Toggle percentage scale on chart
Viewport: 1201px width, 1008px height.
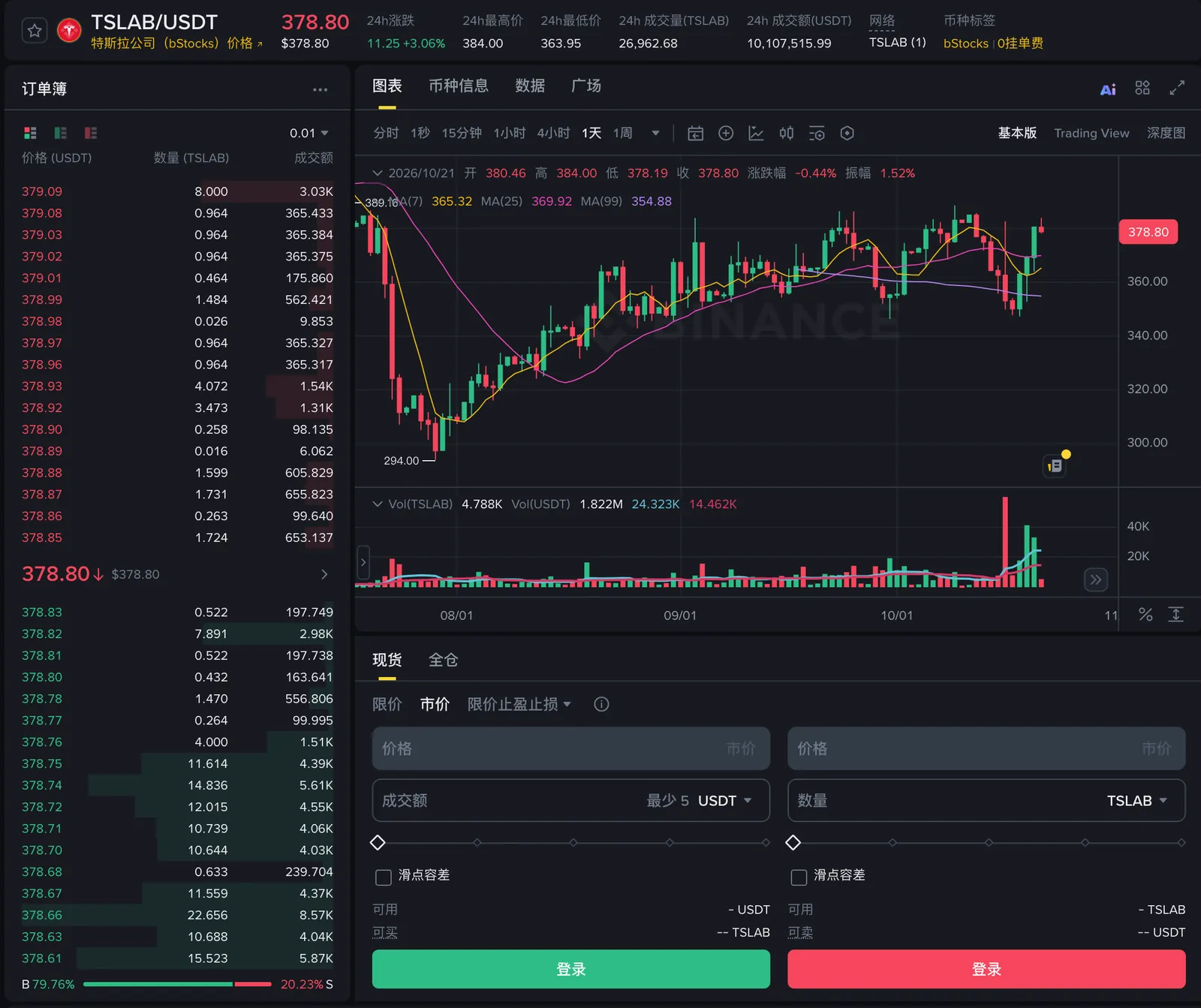click(1145, 615)
